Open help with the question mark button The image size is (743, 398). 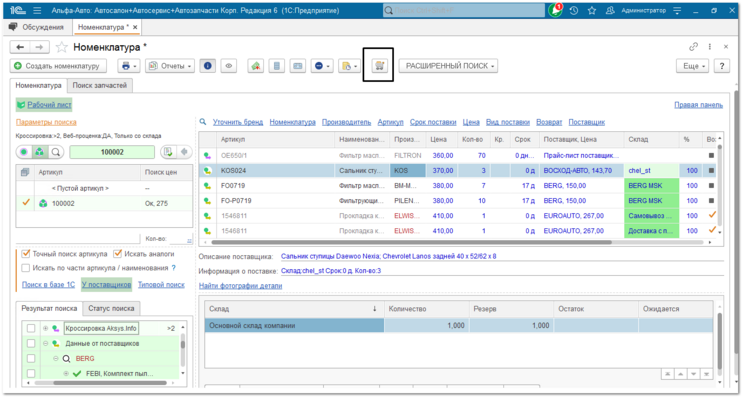[x=722, y=66]
